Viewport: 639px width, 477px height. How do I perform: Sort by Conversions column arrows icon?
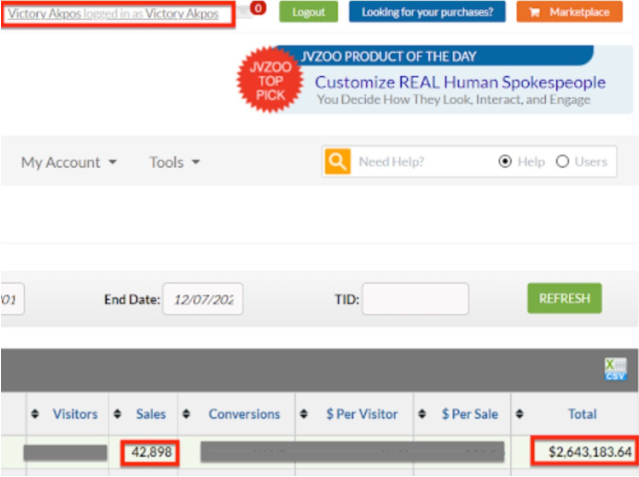pyautogui.click(x=186, y=414)
